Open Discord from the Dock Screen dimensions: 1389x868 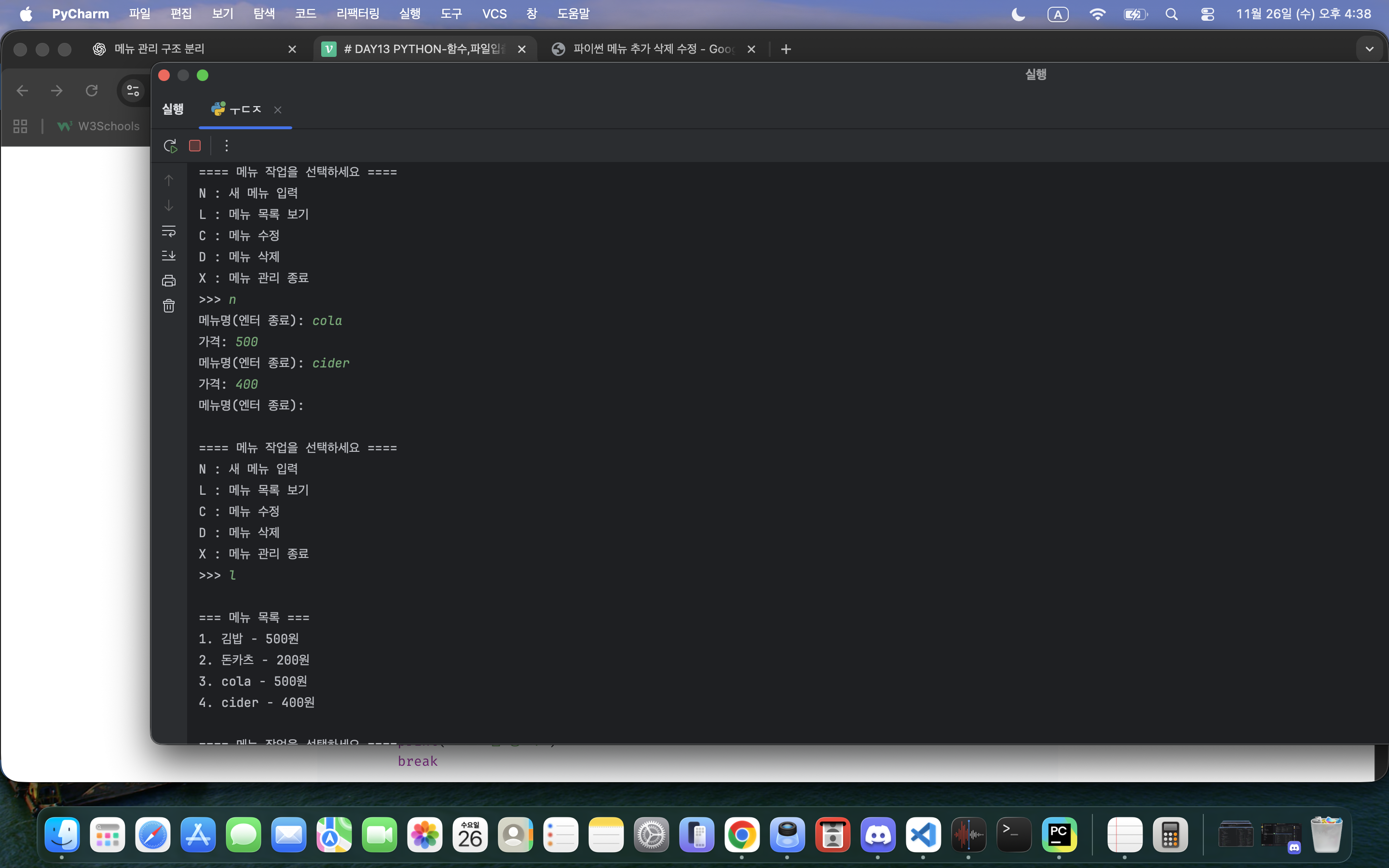[x=878, y=835]
